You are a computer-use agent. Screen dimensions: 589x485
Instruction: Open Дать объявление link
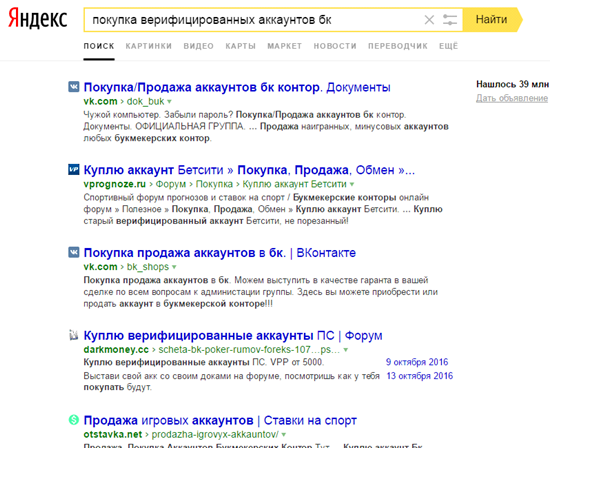point(512,98)
